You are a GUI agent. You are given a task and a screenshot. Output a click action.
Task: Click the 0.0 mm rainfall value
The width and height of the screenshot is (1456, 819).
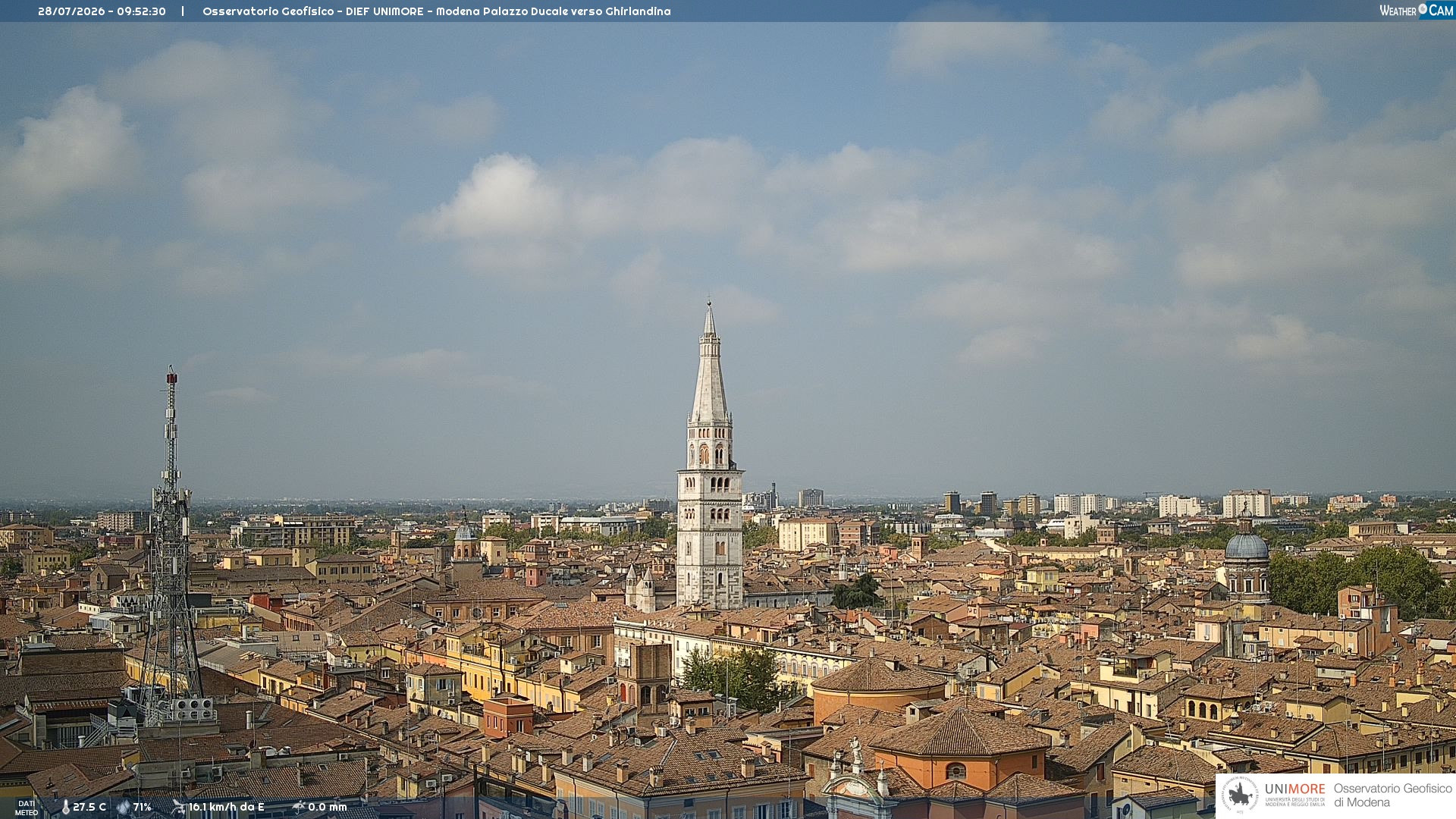(x=328, y=807)
